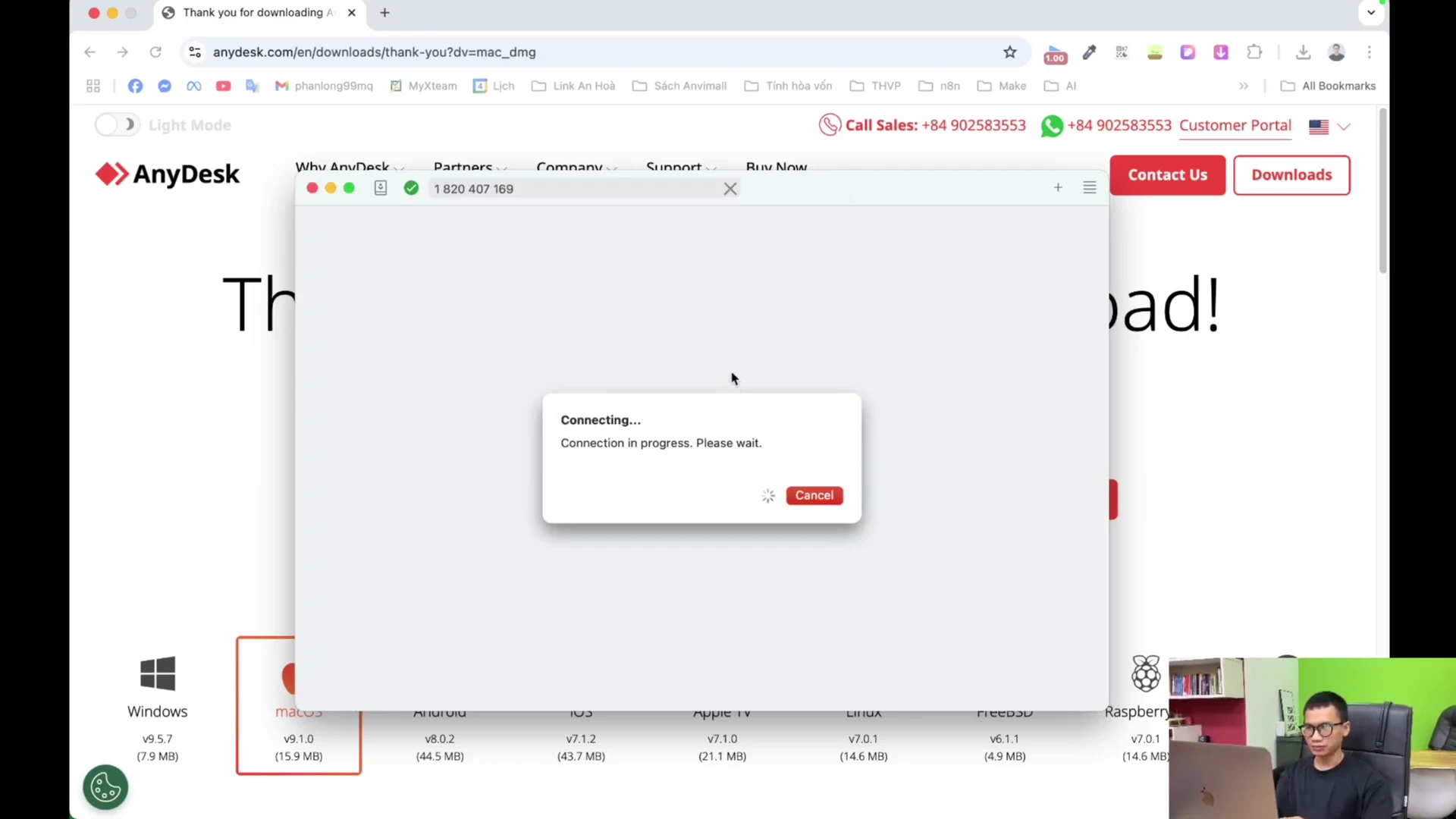Screen dimensions: 1456x819
Task: Select the Raspberry Pi download option
Action: (1145, 707)
